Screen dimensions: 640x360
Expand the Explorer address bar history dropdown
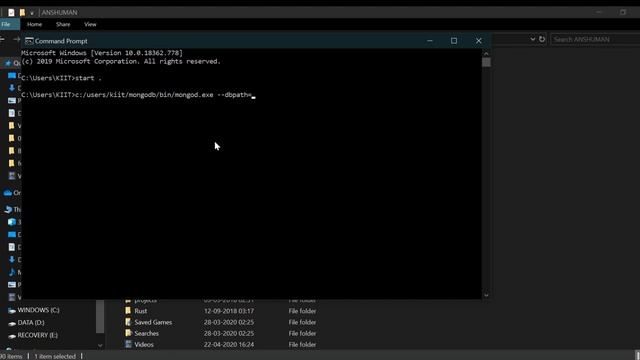click(x=533, y=39)
